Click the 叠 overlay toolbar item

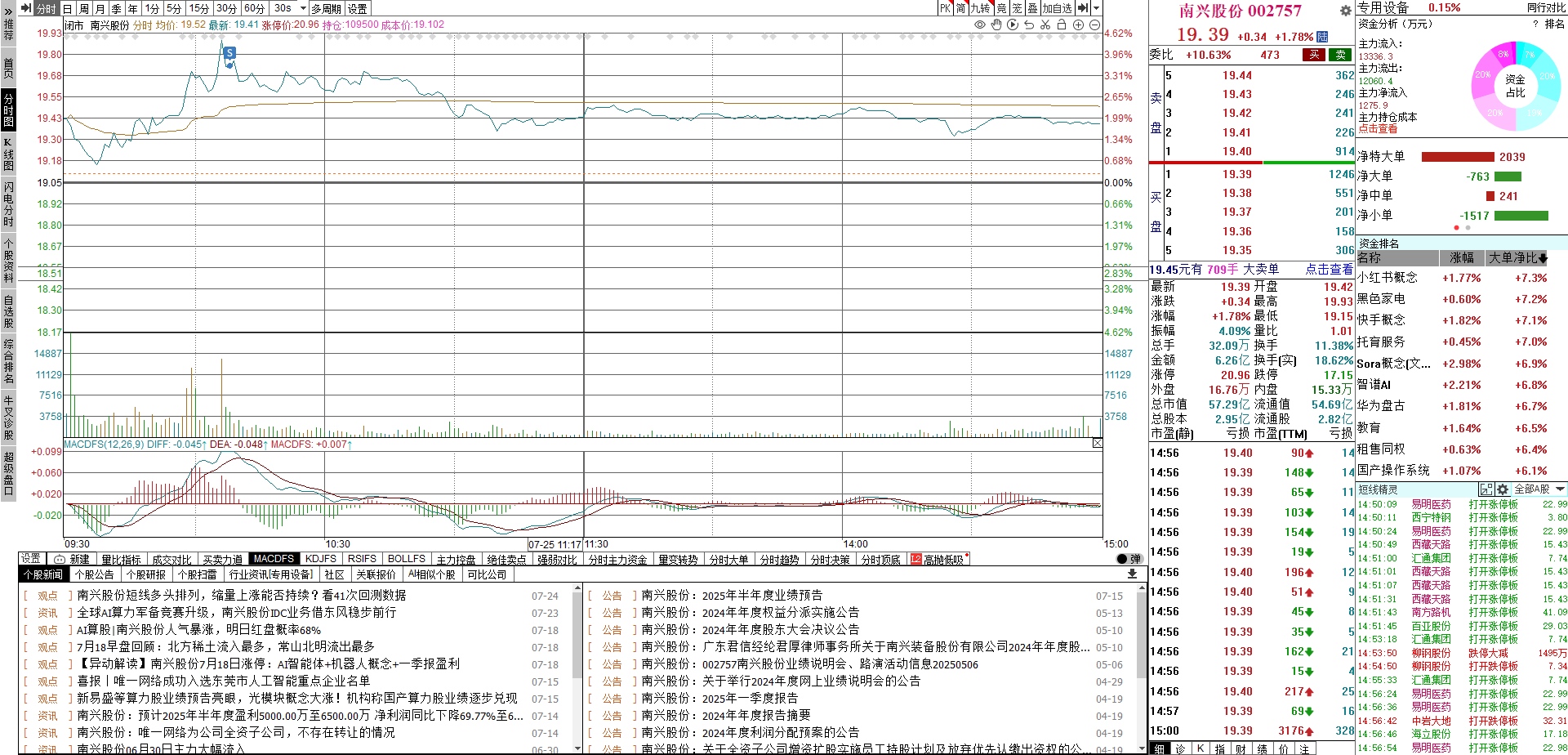pyautogui.click(x=1032, y=8)
